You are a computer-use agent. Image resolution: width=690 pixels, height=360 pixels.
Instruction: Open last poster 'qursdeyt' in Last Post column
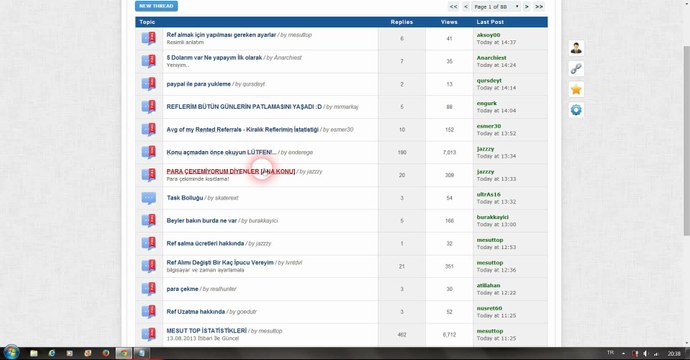point(489,81)
